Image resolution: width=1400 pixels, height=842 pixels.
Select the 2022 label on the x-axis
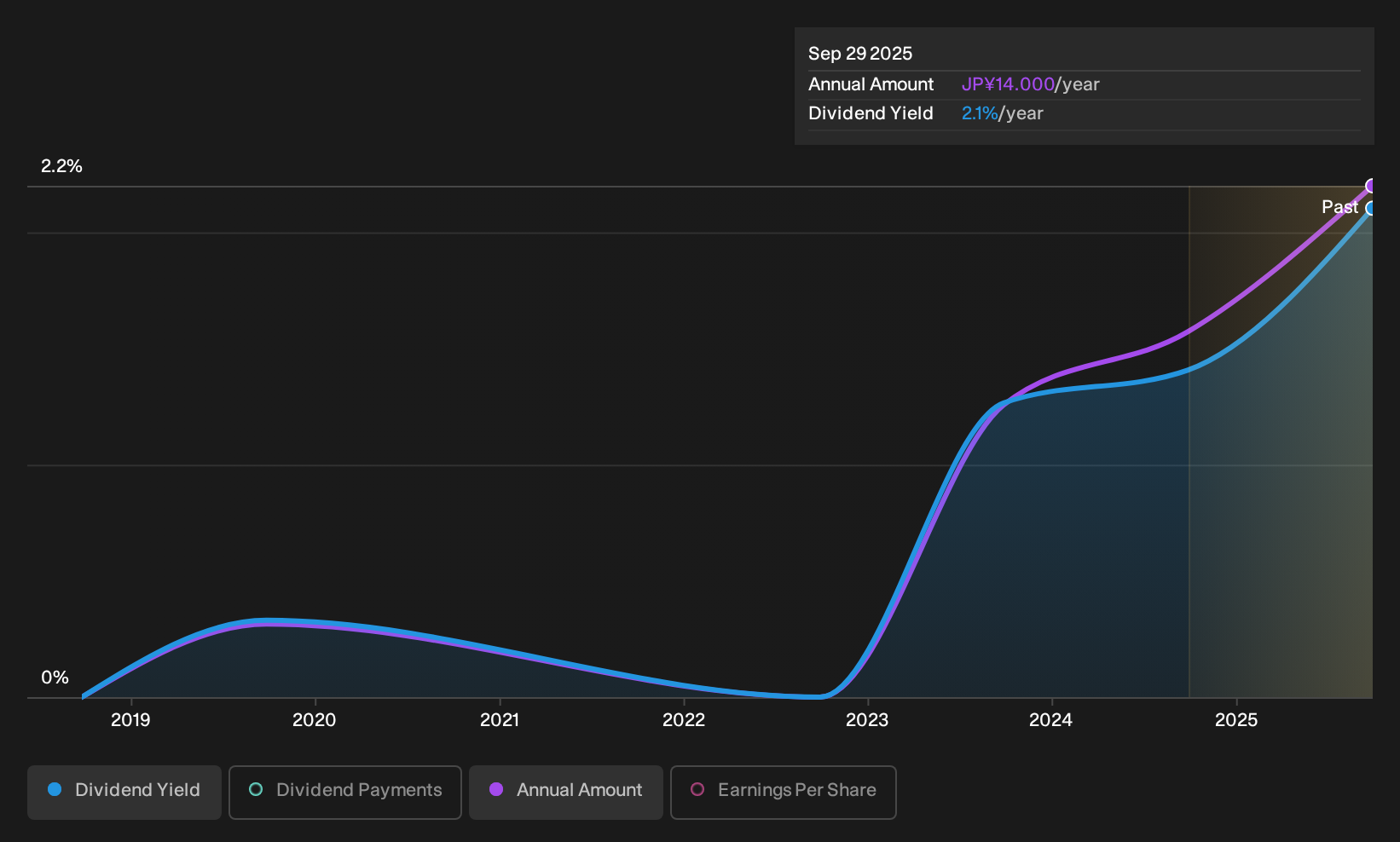click(684, 720)
